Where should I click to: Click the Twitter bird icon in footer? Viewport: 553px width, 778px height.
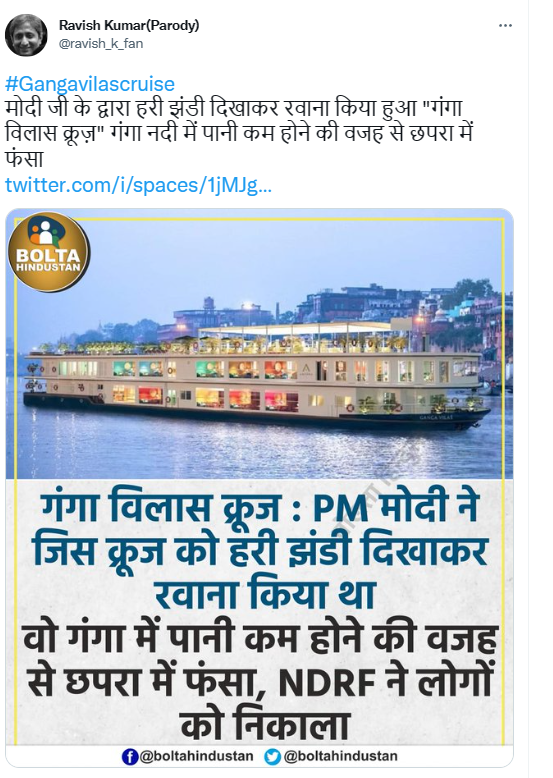point(272,757)
